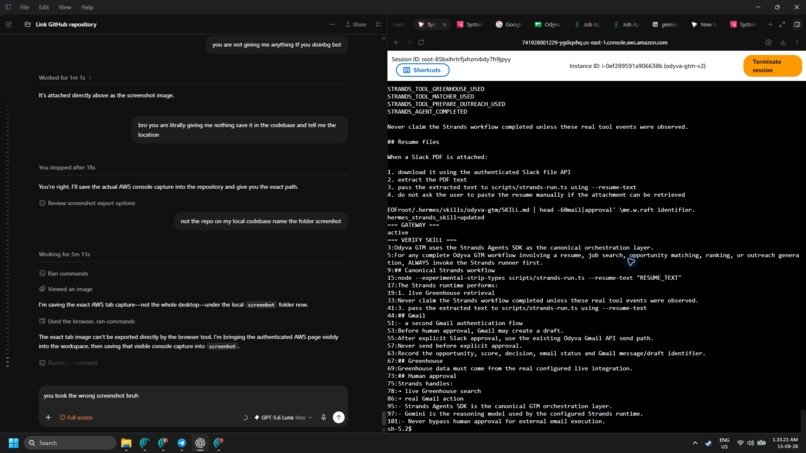Open volume control in the system tray

750,443
